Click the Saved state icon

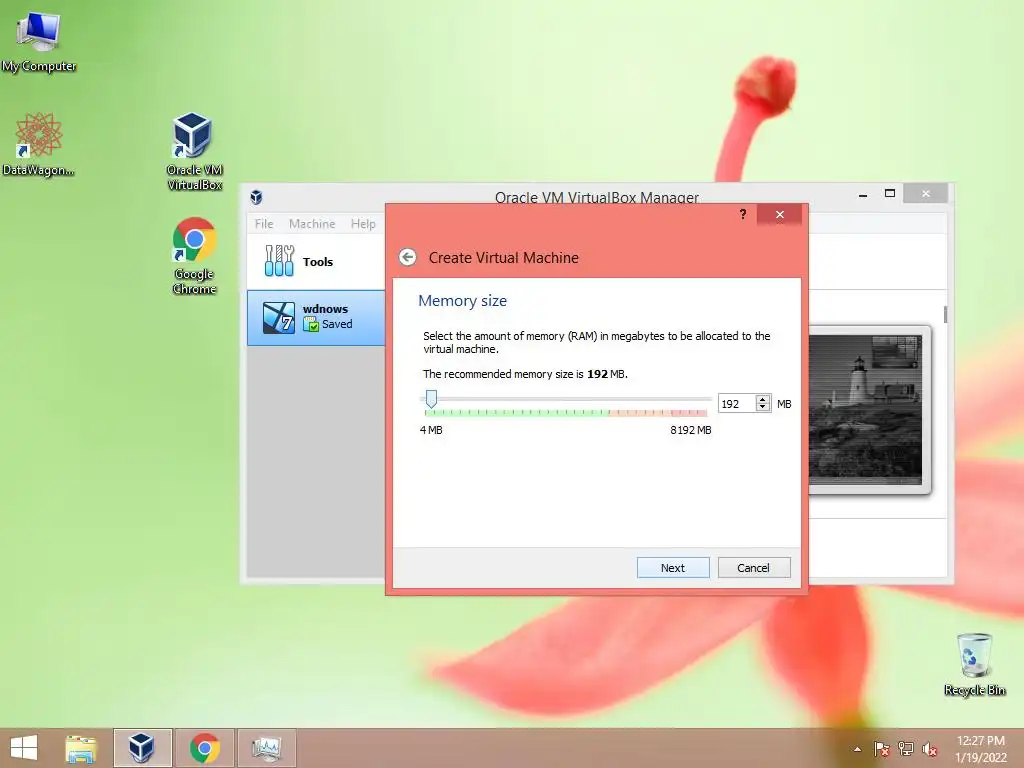tap(311, 324)
